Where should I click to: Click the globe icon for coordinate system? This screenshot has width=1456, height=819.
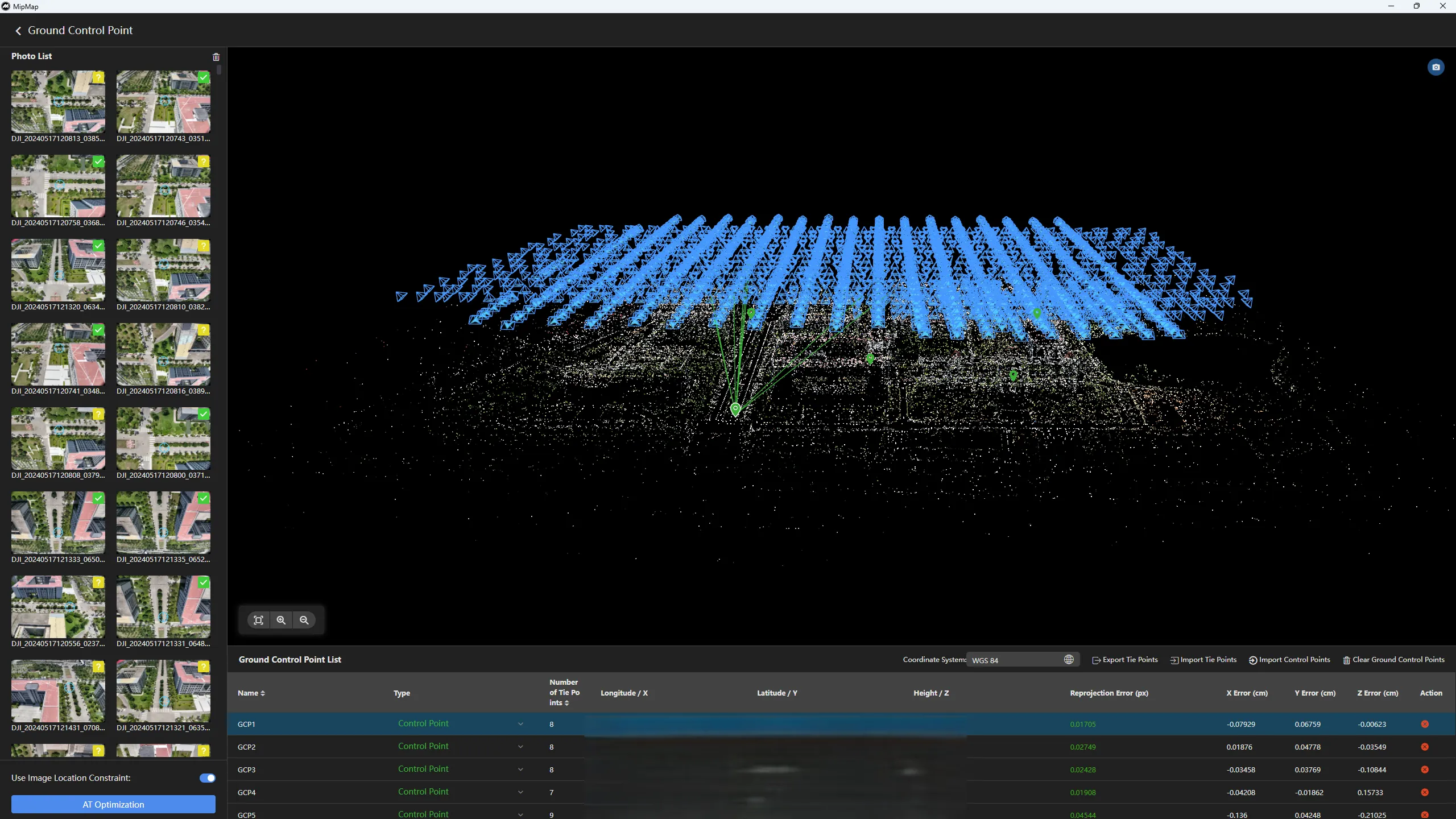click(1069, 660)
